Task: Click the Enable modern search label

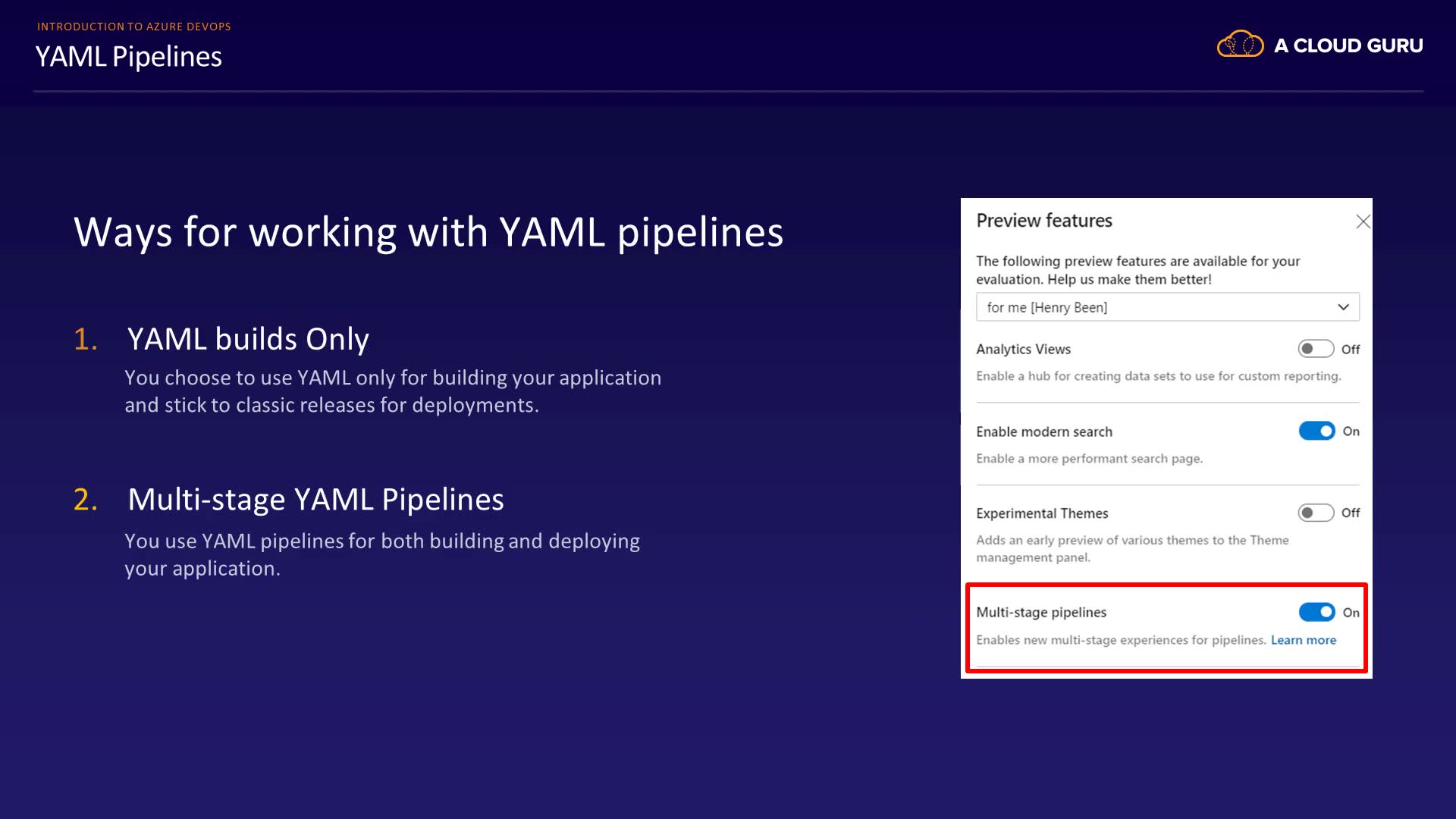Action: coord(1043,431)
